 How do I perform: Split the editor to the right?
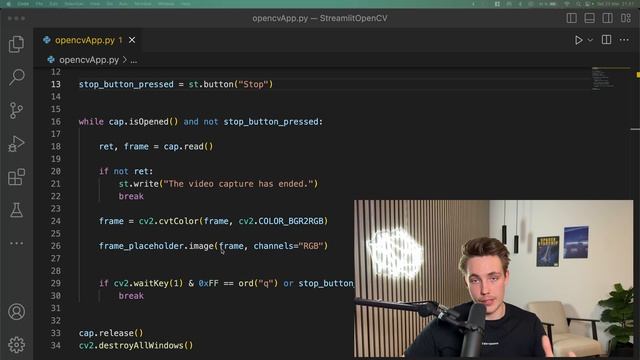pyautogui.click(x=606, y=40)
